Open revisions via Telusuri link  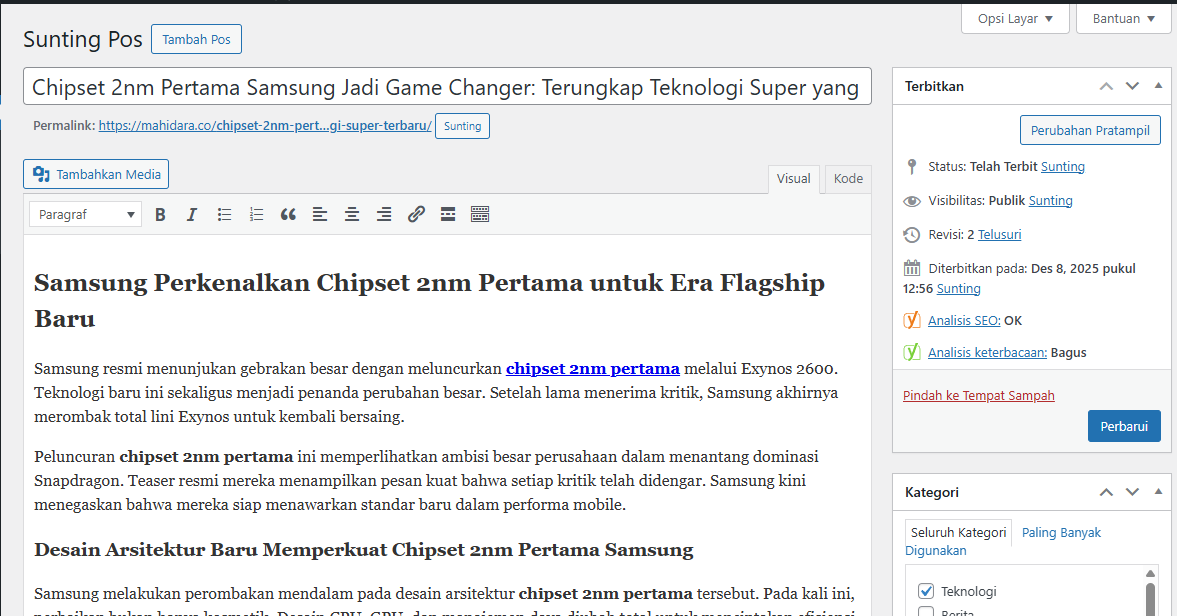(x=999, y=234)
